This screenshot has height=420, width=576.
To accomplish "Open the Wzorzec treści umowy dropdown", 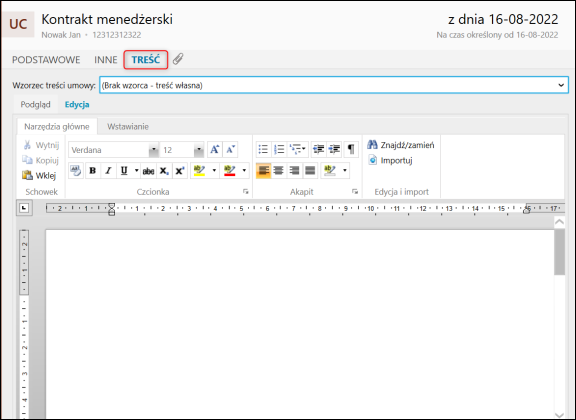I will click(x=334, y=85).
